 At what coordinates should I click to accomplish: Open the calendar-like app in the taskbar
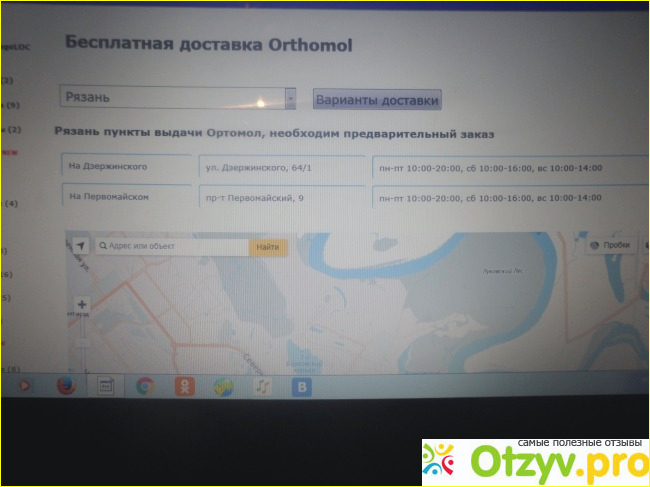104,387
